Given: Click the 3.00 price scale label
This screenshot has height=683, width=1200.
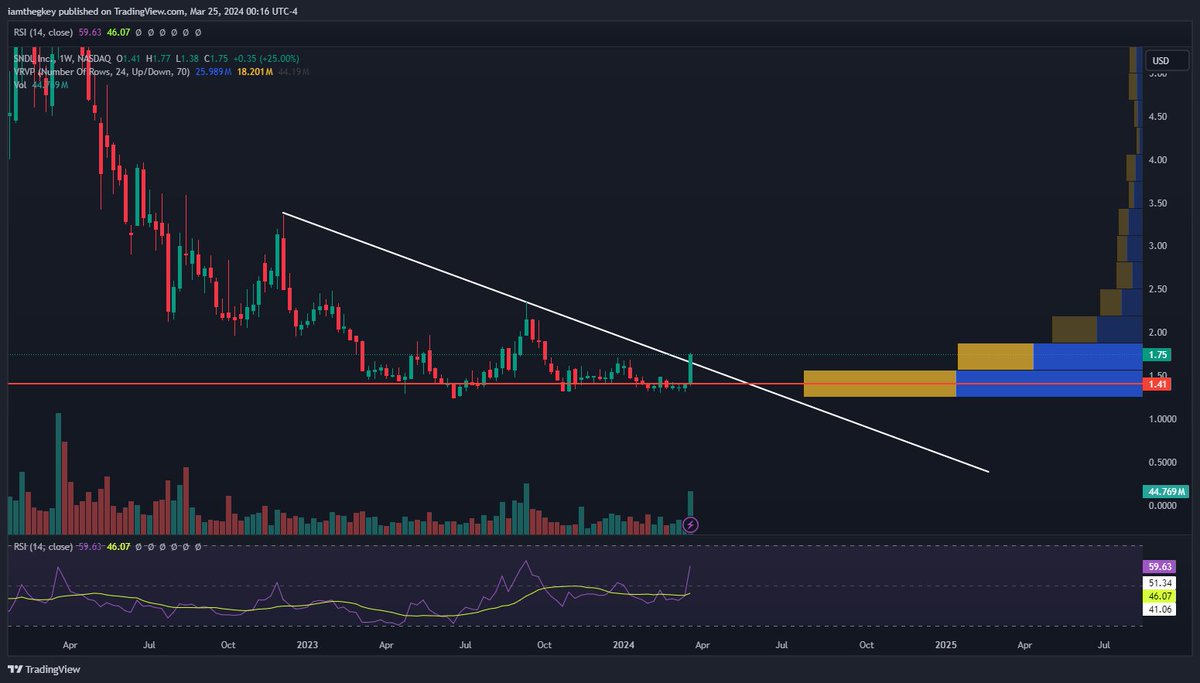Looking at the screenshot, I should tap(1158, 246).
